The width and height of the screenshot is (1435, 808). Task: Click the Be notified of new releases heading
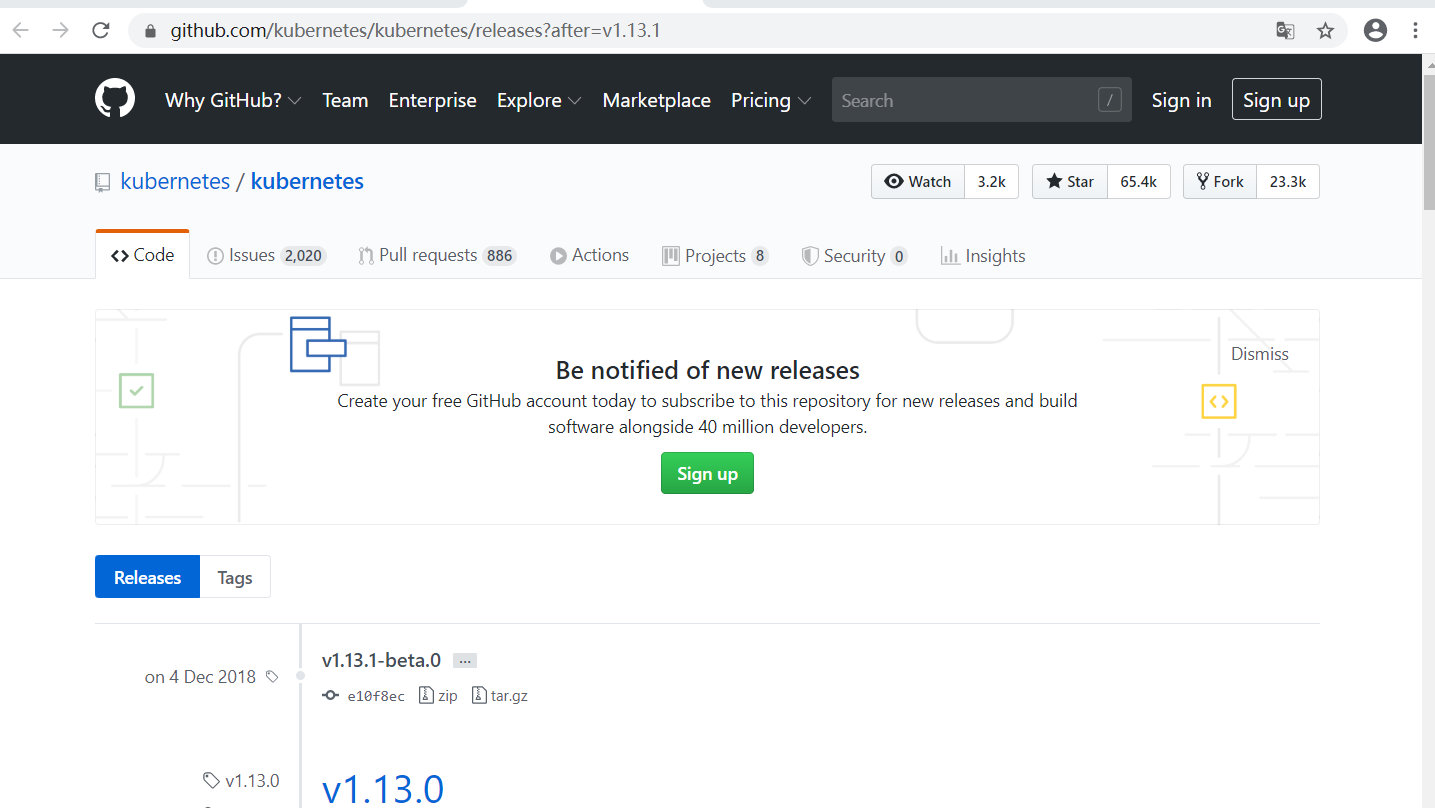(707, 370)
